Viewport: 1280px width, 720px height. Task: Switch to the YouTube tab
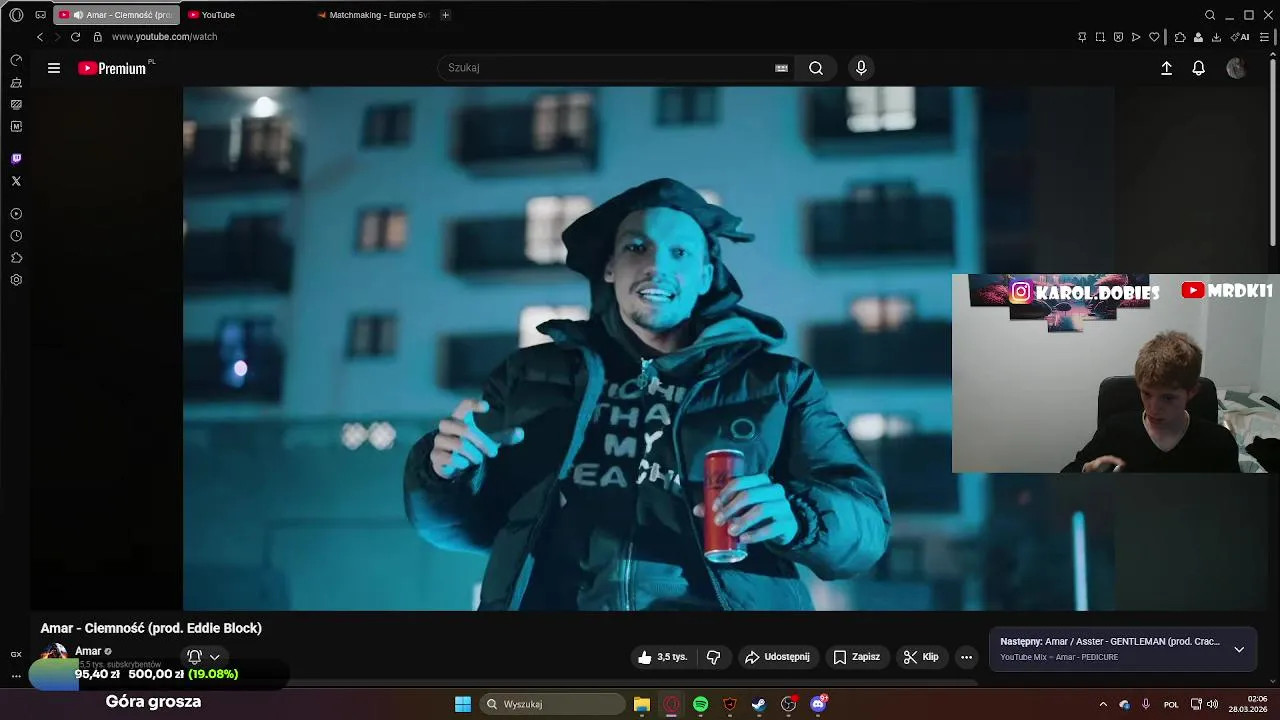245,15
